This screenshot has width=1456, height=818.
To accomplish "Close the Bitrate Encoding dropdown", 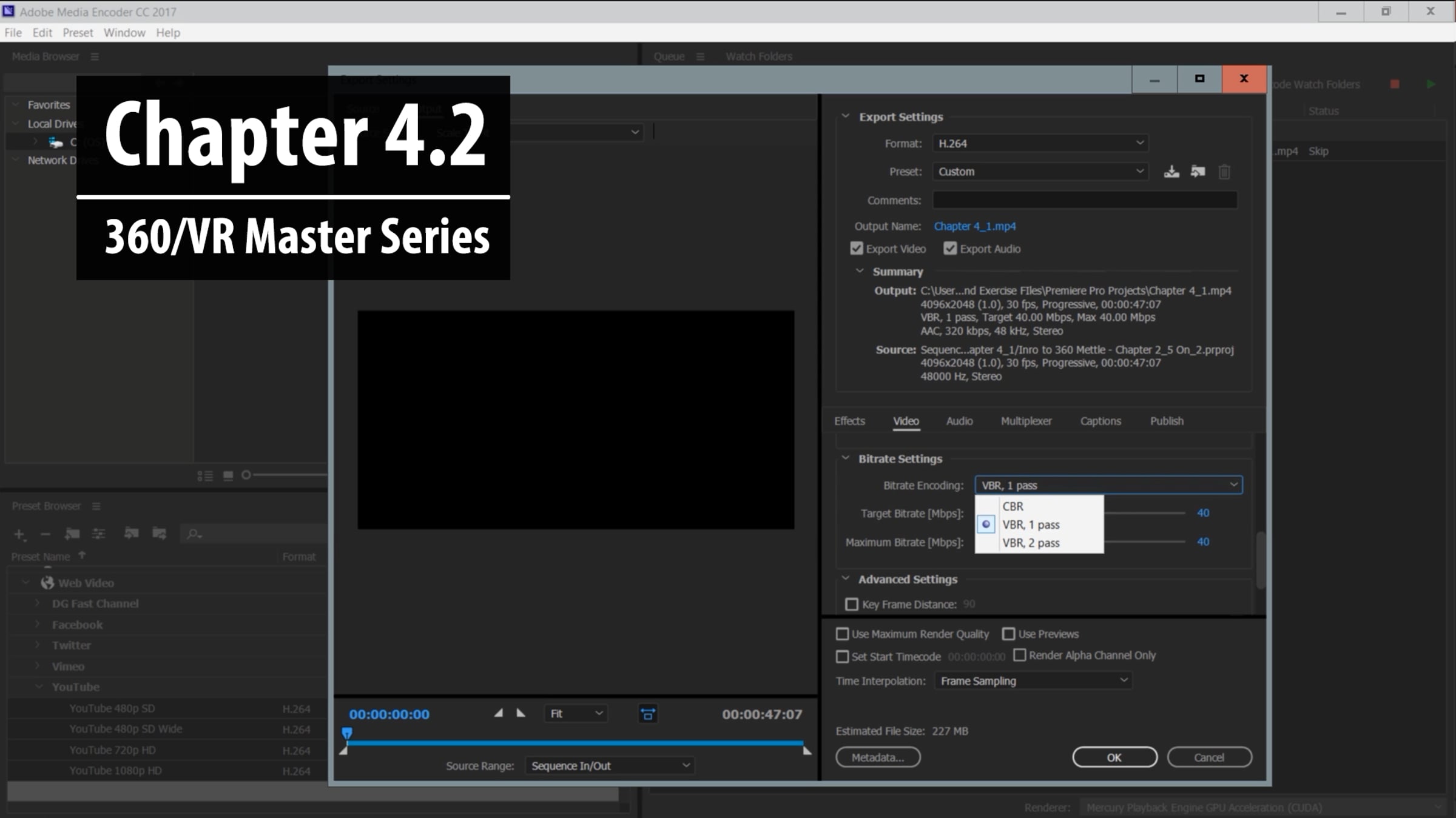I will [1108, 485].
